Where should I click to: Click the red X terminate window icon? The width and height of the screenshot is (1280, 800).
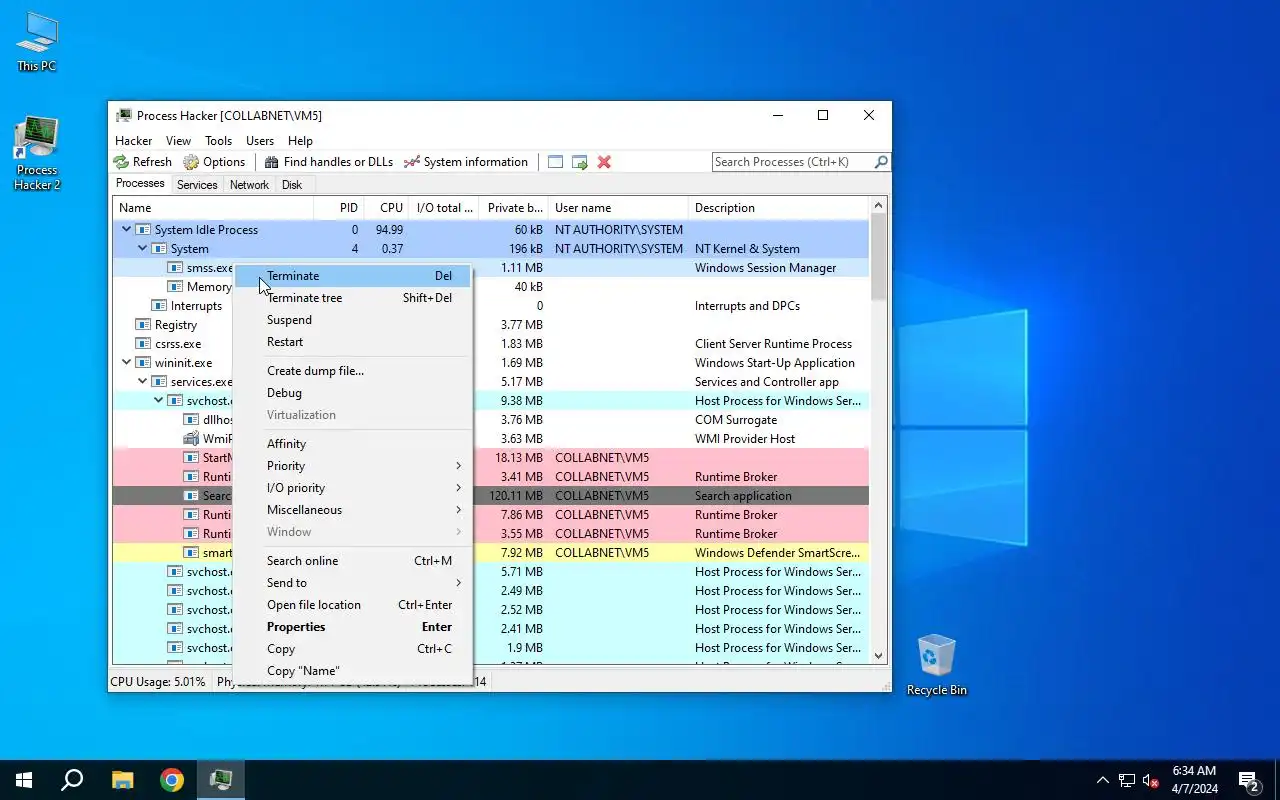604,162
